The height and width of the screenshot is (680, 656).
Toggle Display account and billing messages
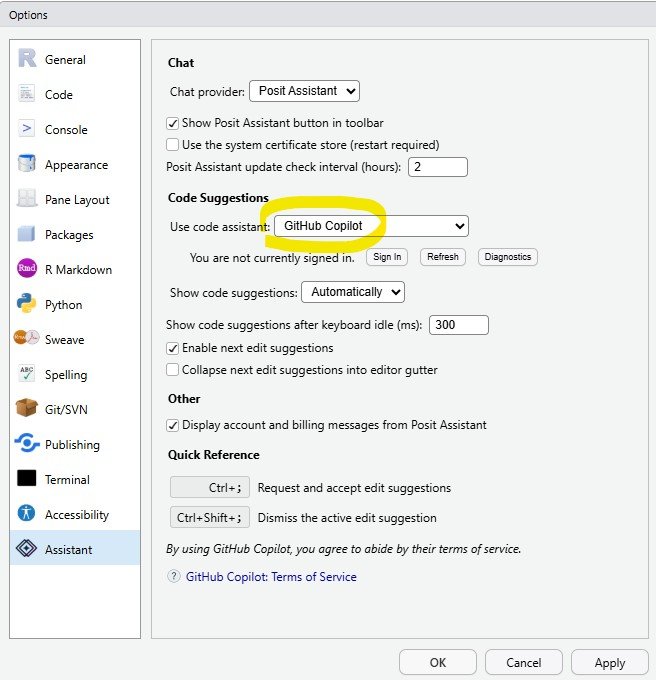point(173,425)
